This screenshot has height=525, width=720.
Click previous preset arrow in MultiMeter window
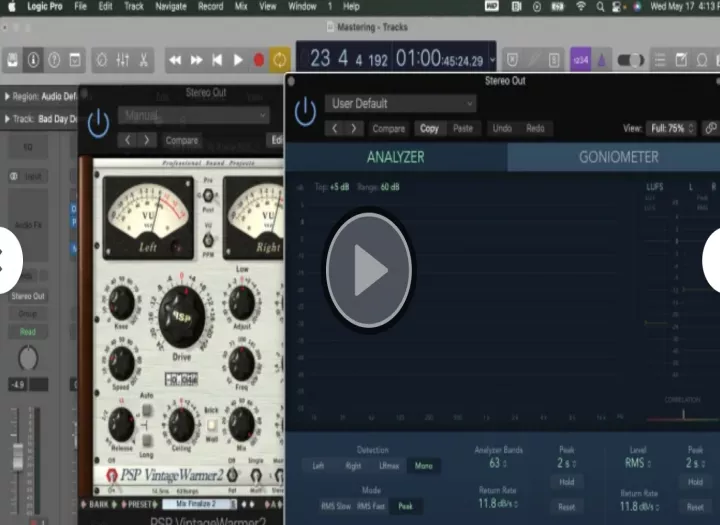[335, 129]
